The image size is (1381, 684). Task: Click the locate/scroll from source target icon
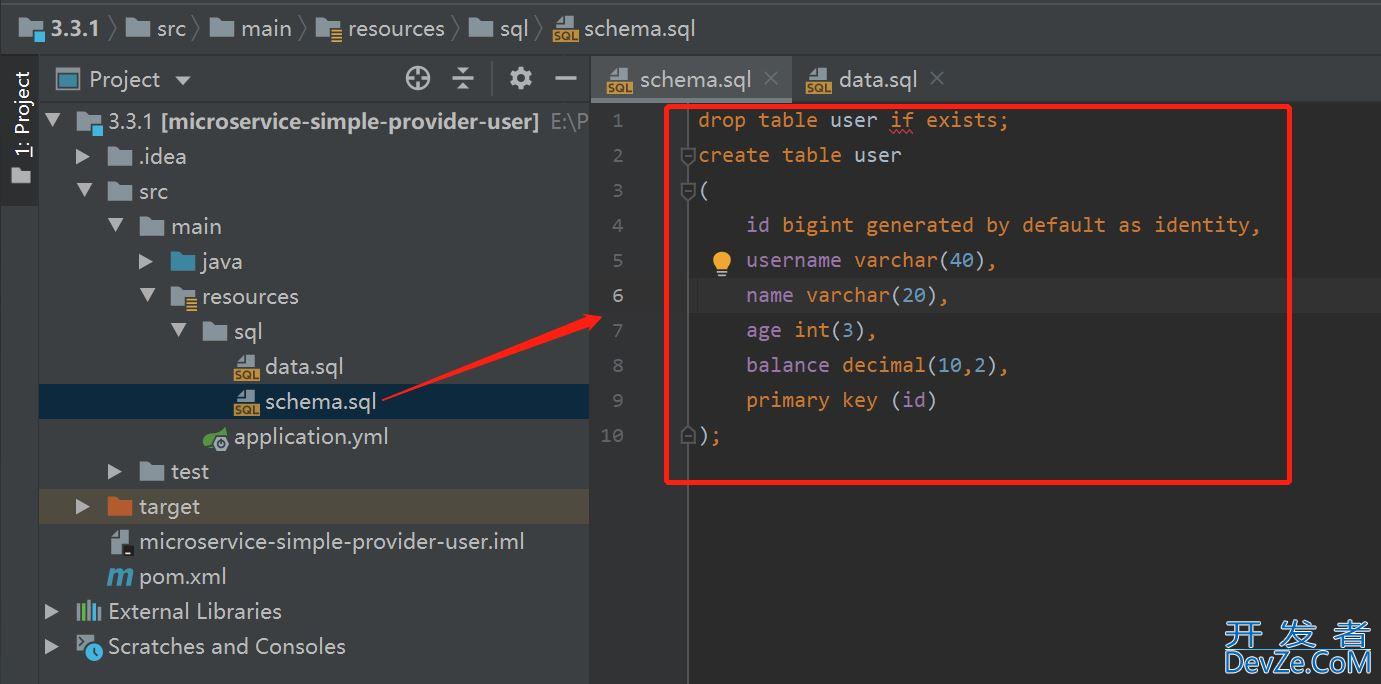coord(418,79)
